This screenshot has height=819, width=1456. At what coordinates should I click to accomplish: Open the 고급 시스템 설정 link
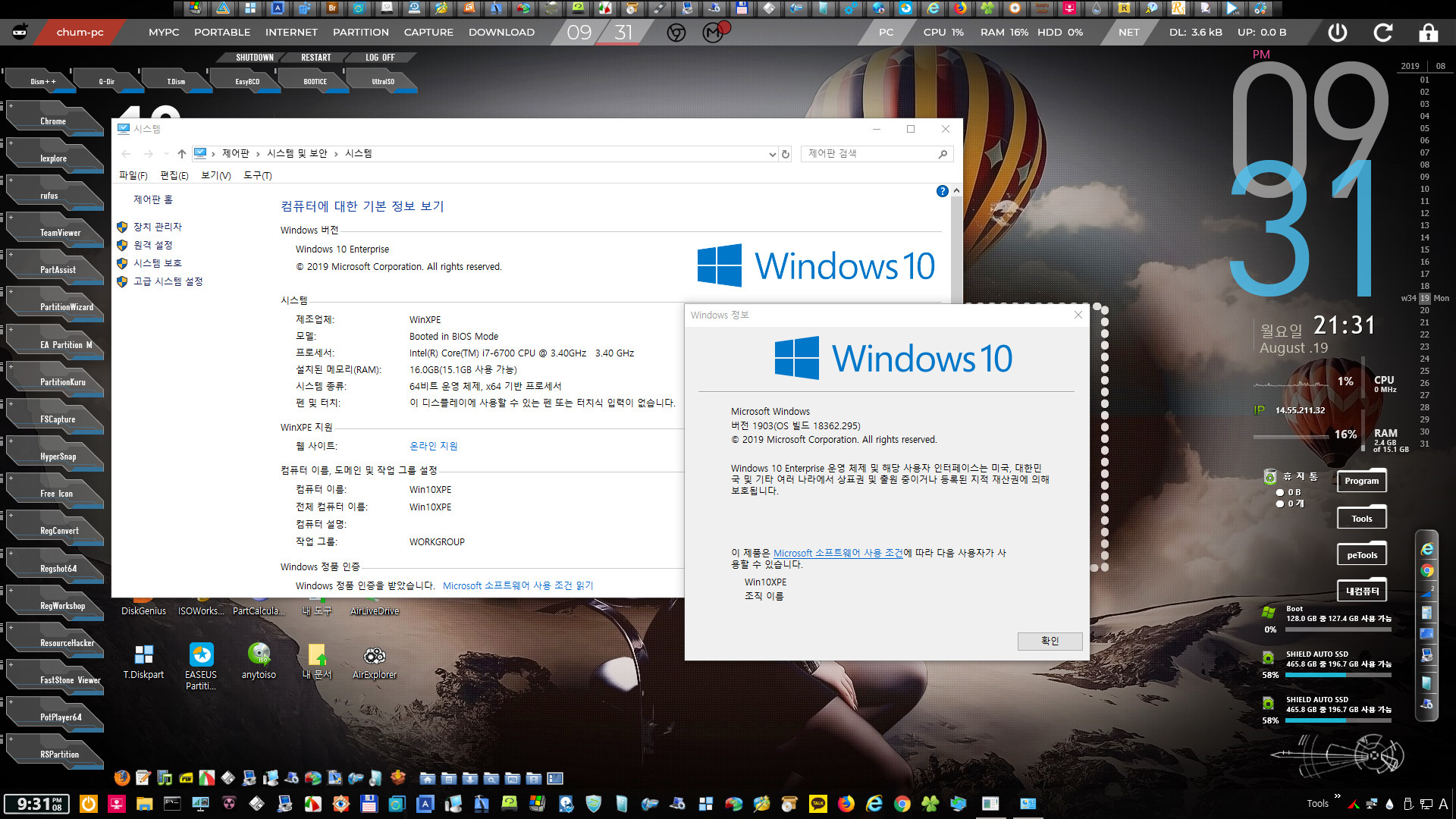point(168,281)
